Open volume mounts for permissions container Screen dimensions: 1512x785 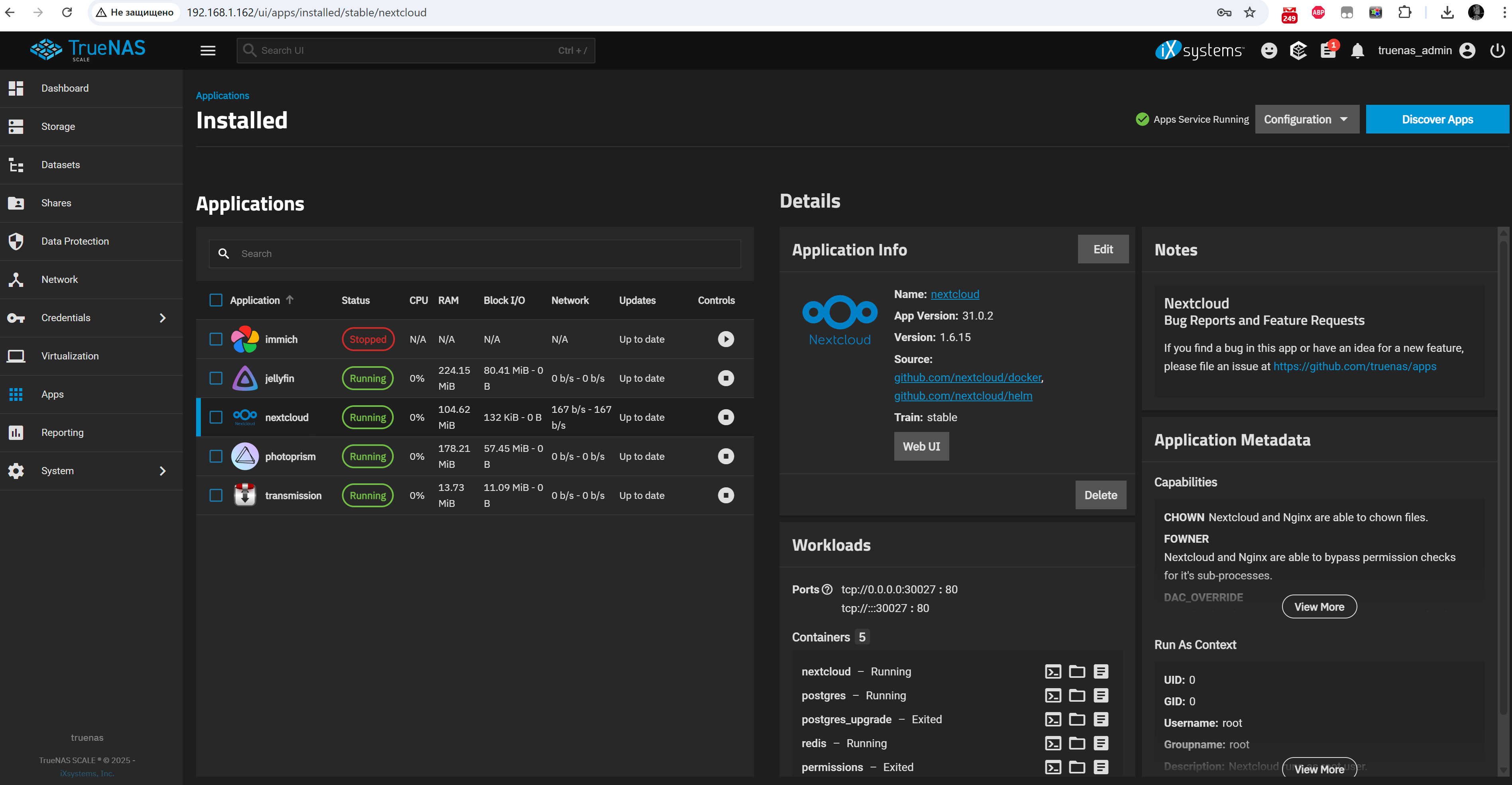click(1076, 767)
